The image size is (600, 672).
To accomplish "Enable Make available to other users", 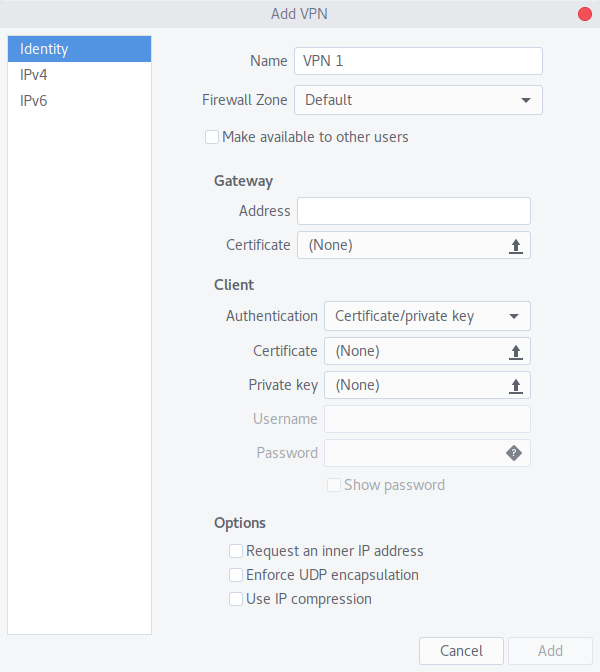I will [212, 137].
